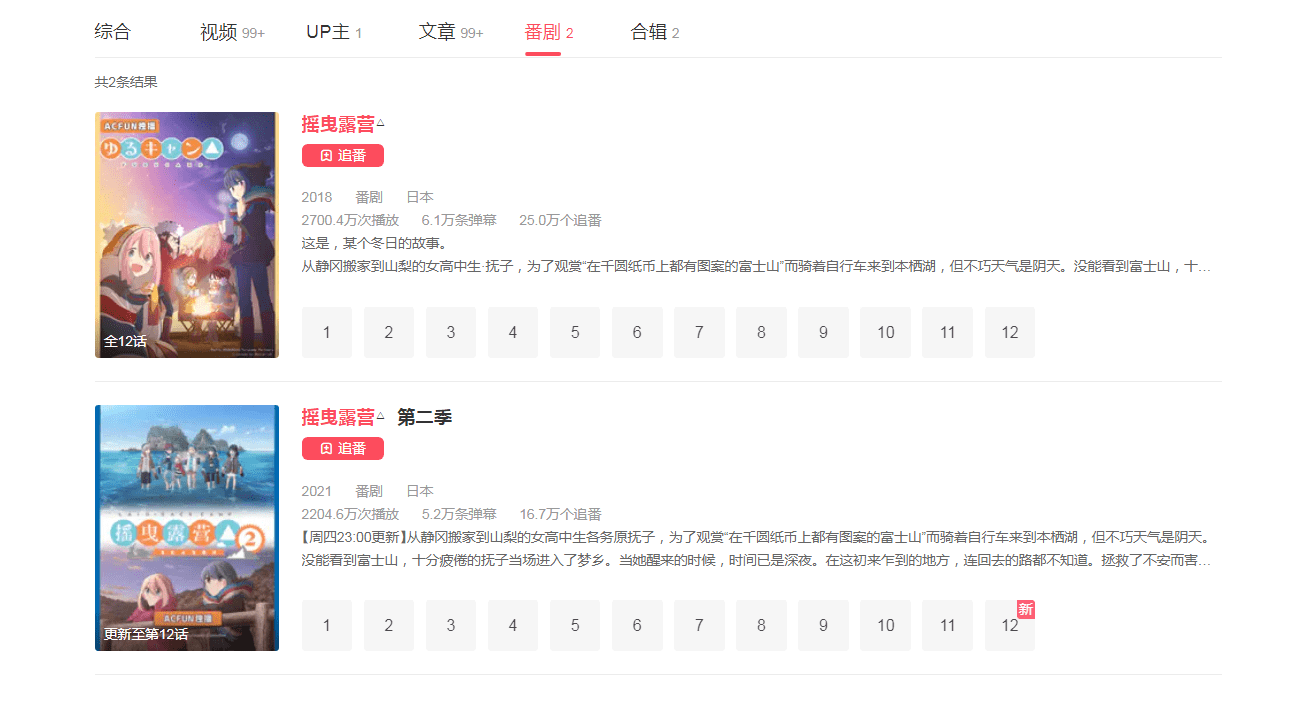Open the first 摇曳露营 poster thumbnail (全12话)

pos(187,235)
